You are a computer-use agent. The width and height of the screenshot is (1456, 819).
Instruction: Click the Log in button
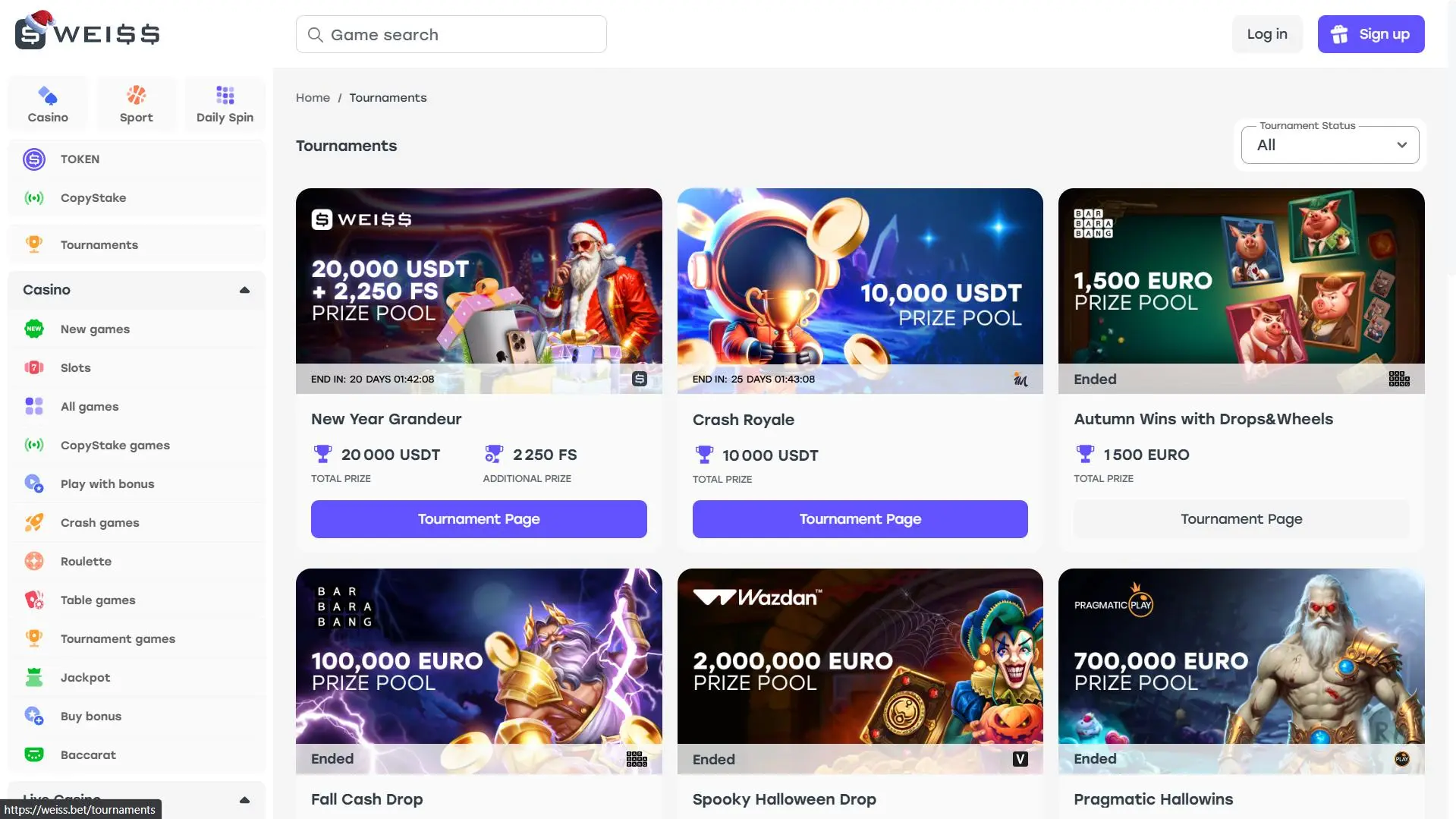[1266, 34]
